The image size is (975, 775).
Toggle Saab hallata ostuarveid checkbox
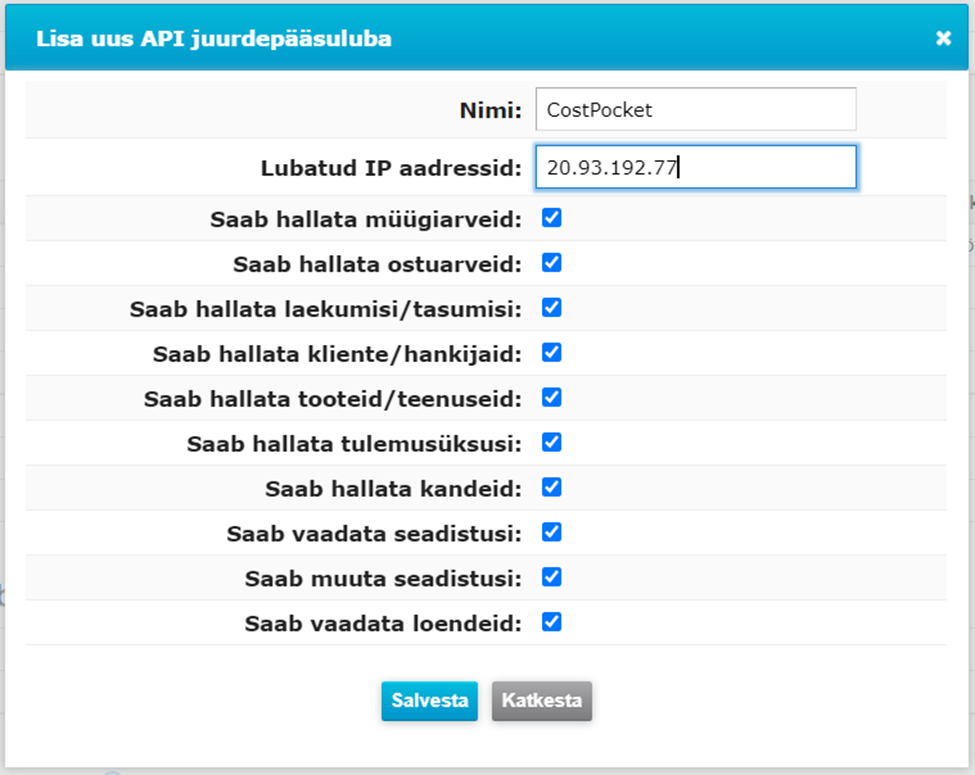pos(552,263)
